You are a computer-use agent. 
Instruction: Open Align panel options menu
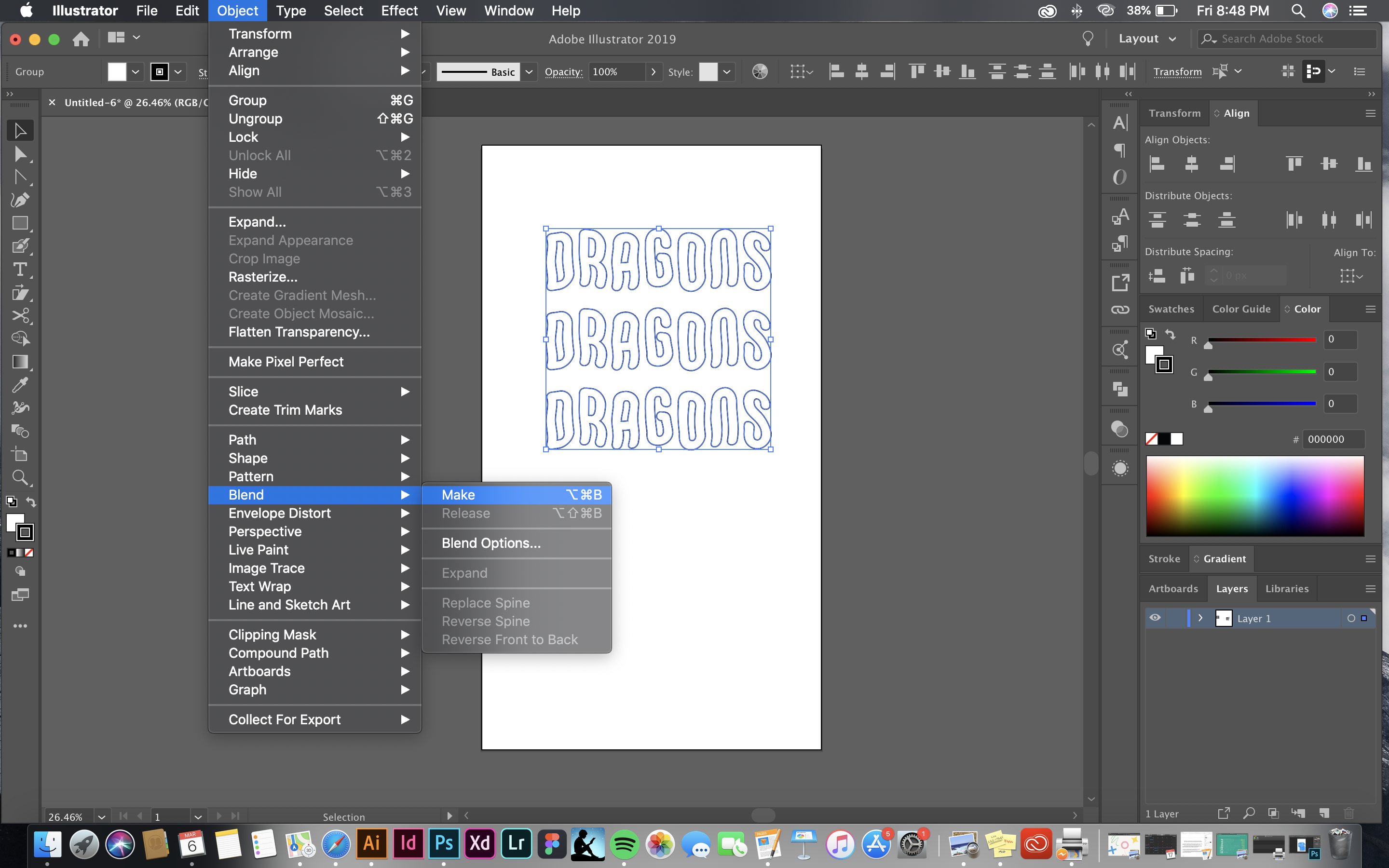pyautogui.click(x=1370, y=113)
